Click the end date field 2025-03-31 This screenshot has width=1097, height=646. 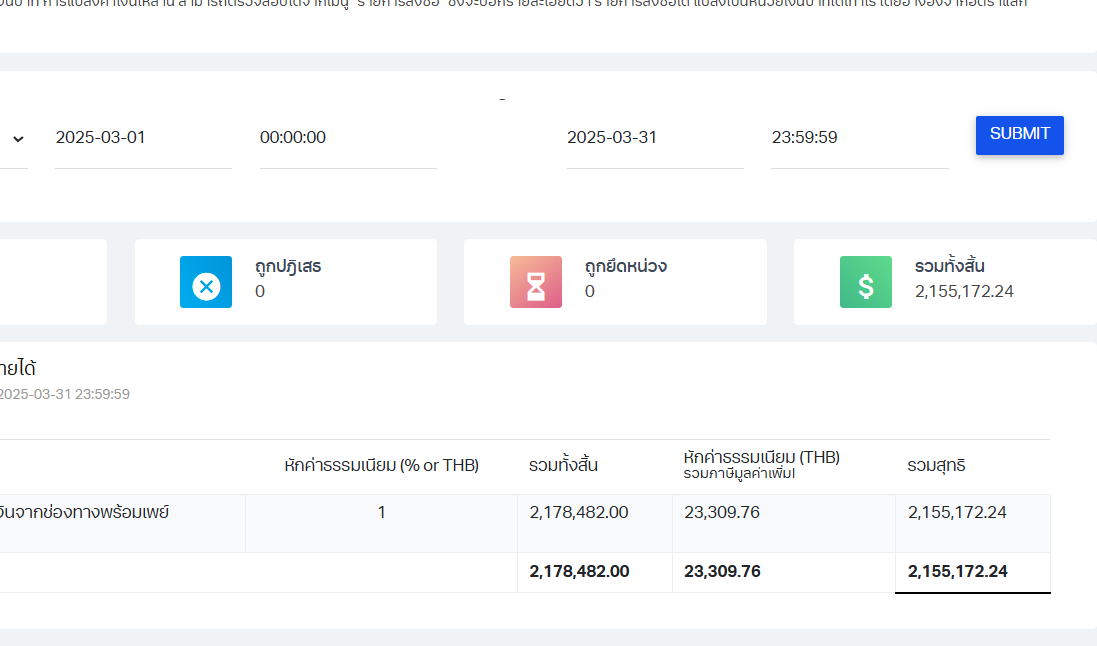[655, 138]
